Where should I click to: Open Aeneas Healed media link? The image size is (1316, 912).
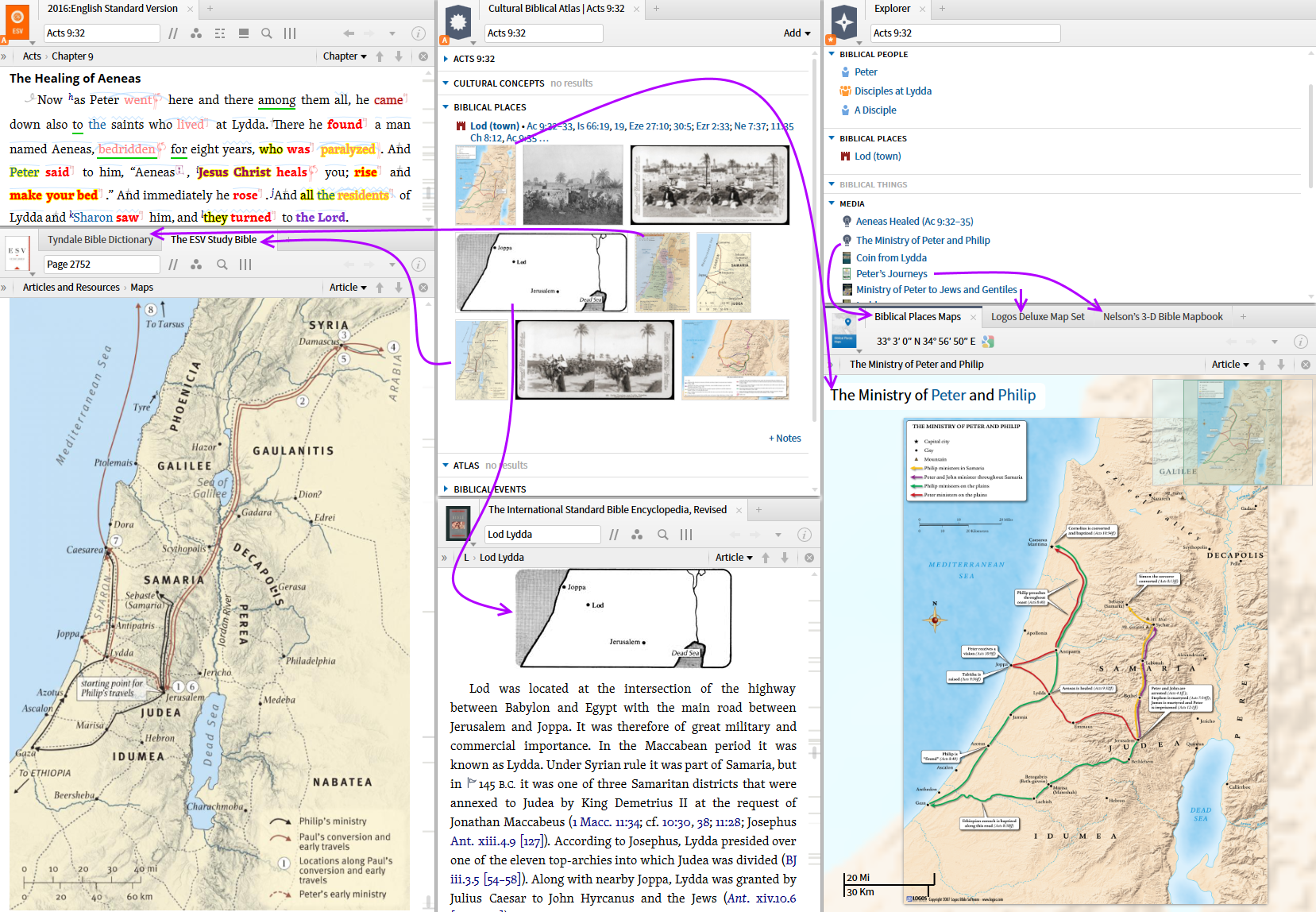[x=914, y=222]
